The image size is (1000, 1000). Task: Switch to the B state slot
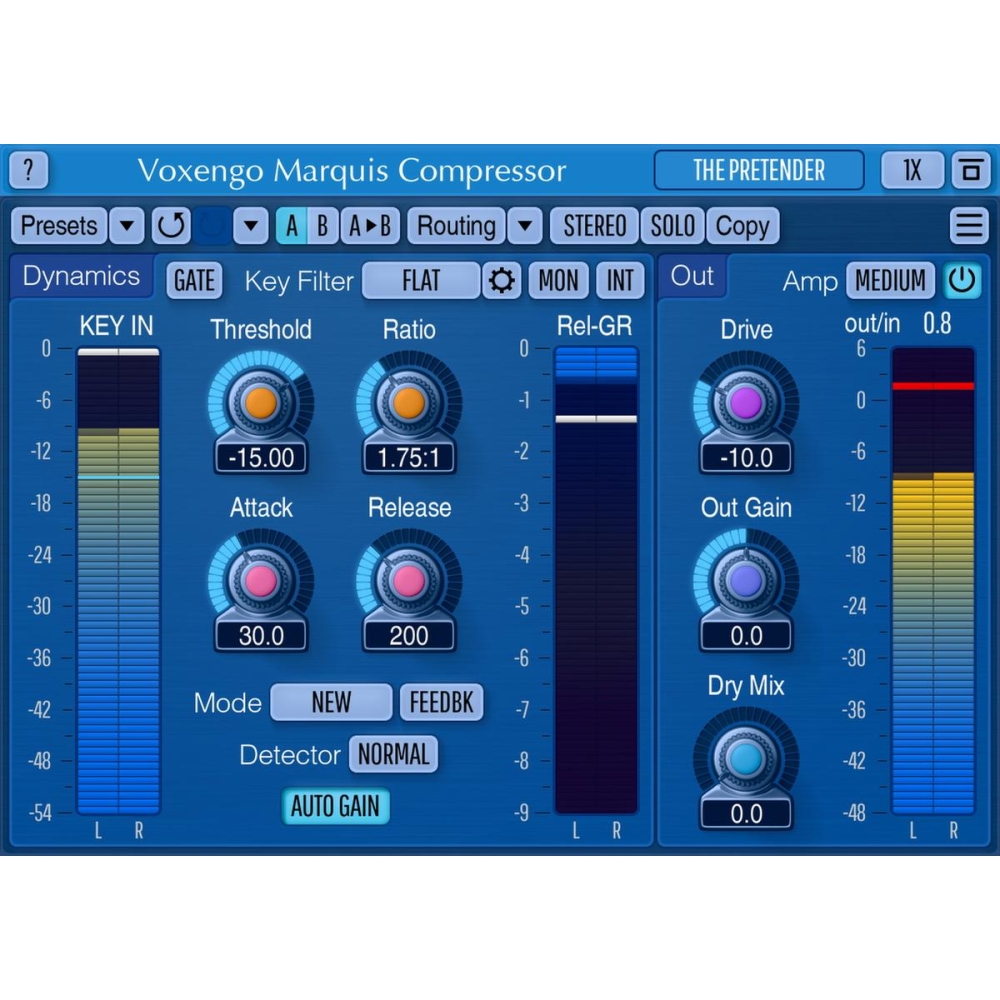323,226
